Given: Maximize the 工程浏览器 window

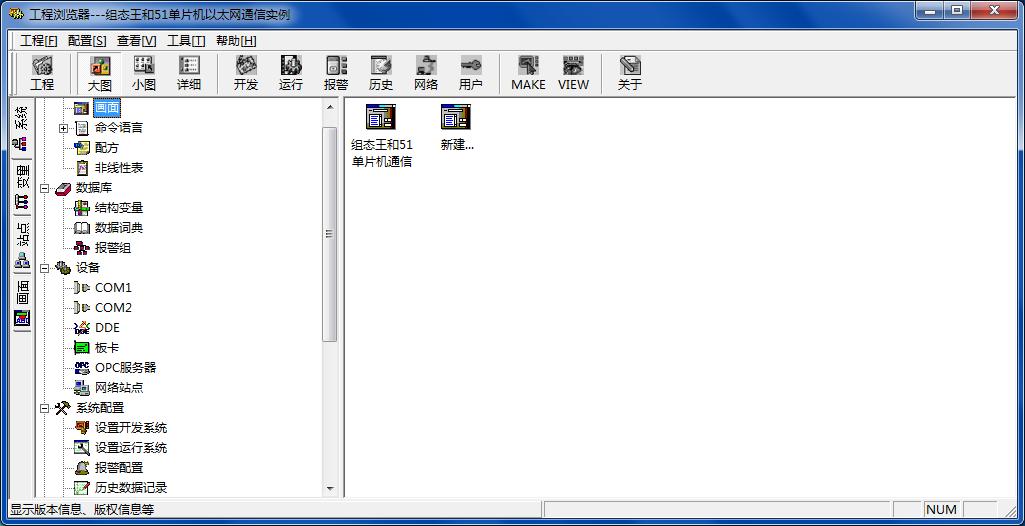Looking at the screenshot, I should point(956,11).
